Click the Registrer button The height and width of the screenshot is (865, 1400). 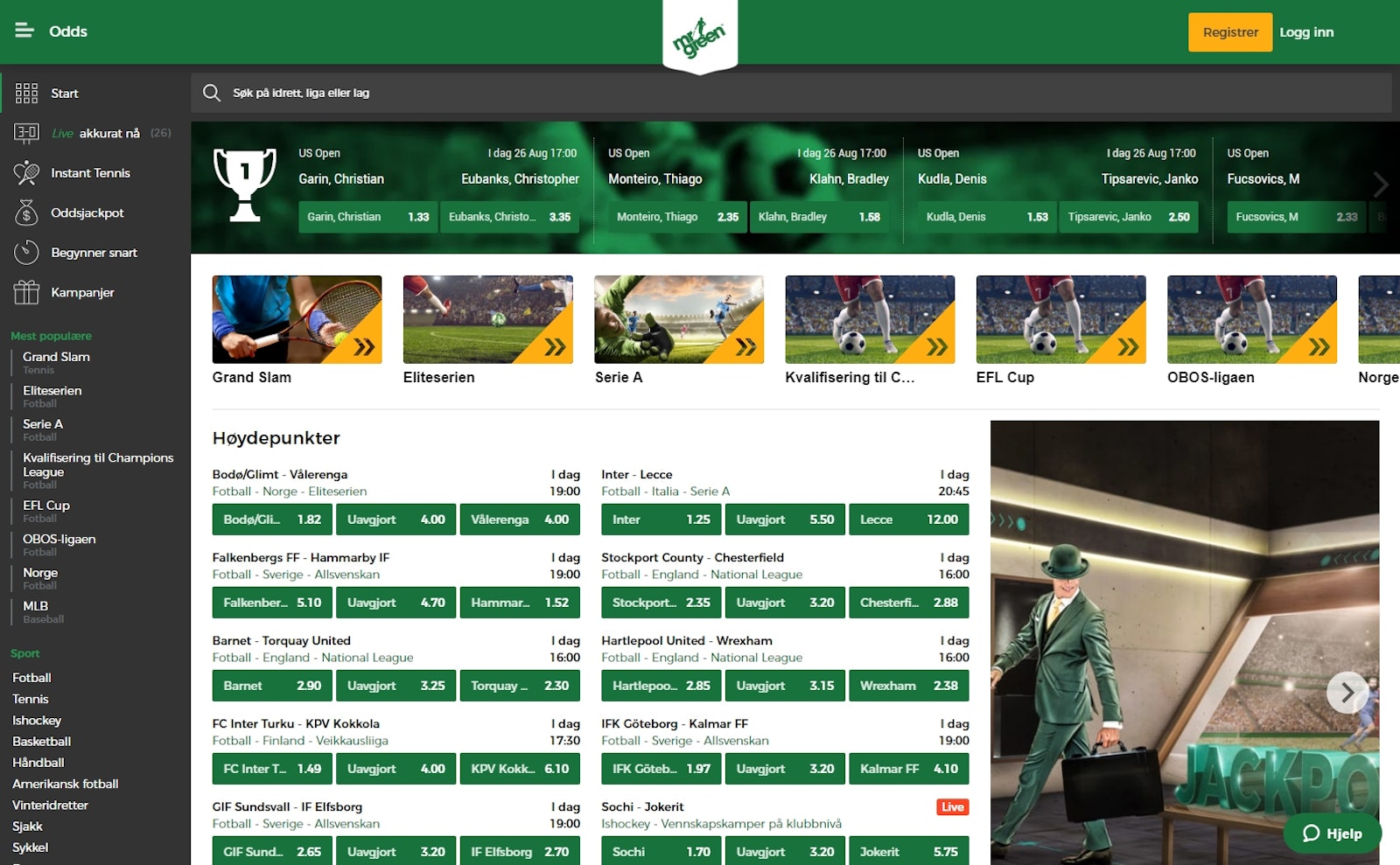1230,31
